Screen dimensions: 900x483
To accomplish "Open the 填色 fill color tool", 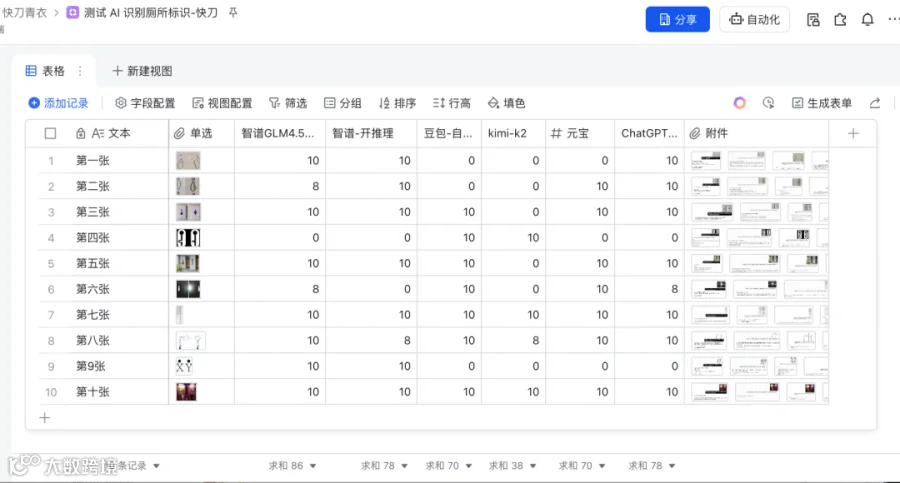I will (x=506, y=103).
